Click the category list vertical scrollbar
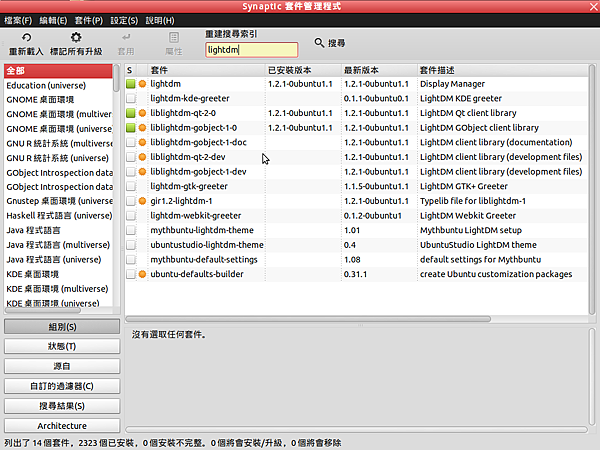Screen dimensions: 600x450 coord(116,78)
